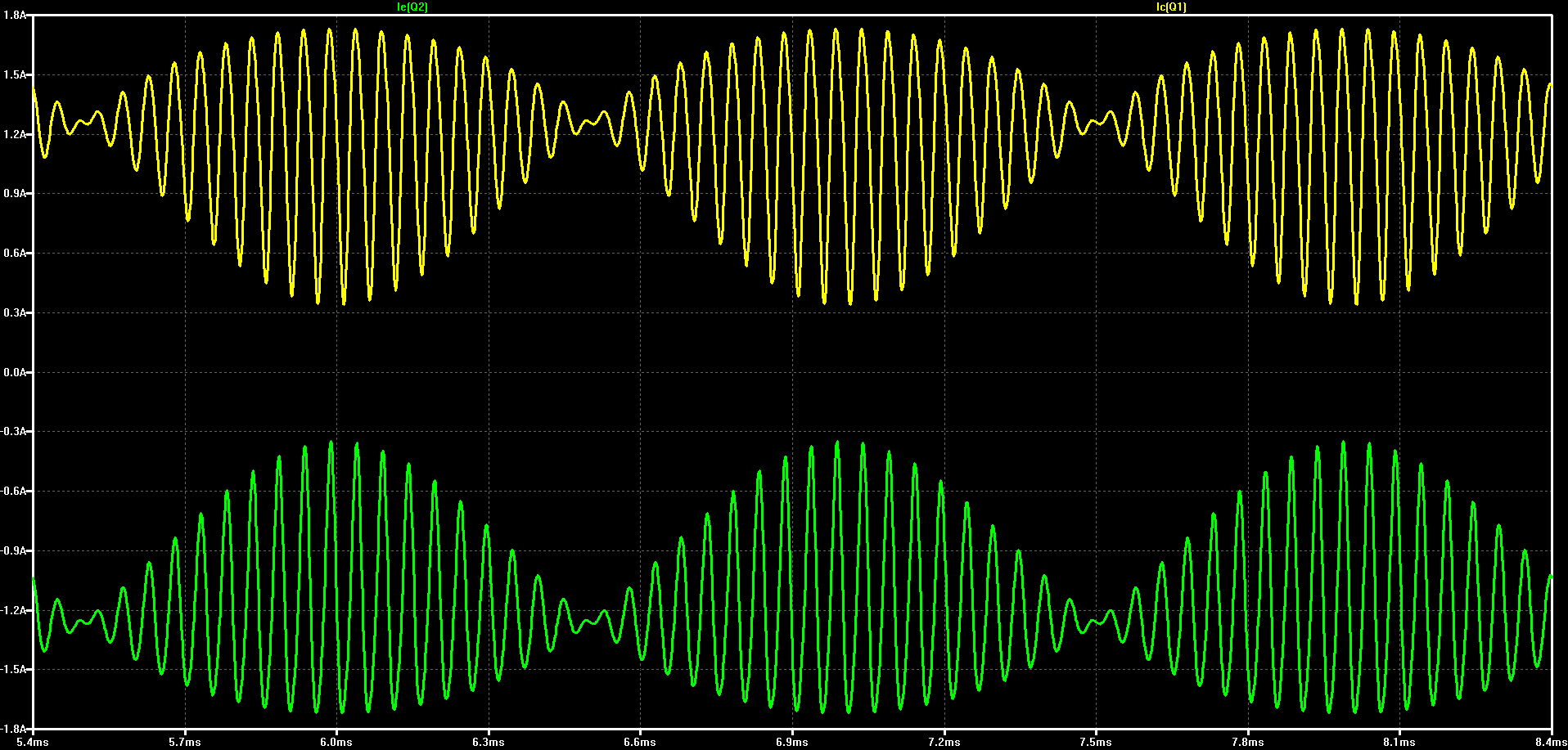This screenshot has width=1568, height=750.
Task: Click the 6.6ms time label
Action: (x=640, y=743)
